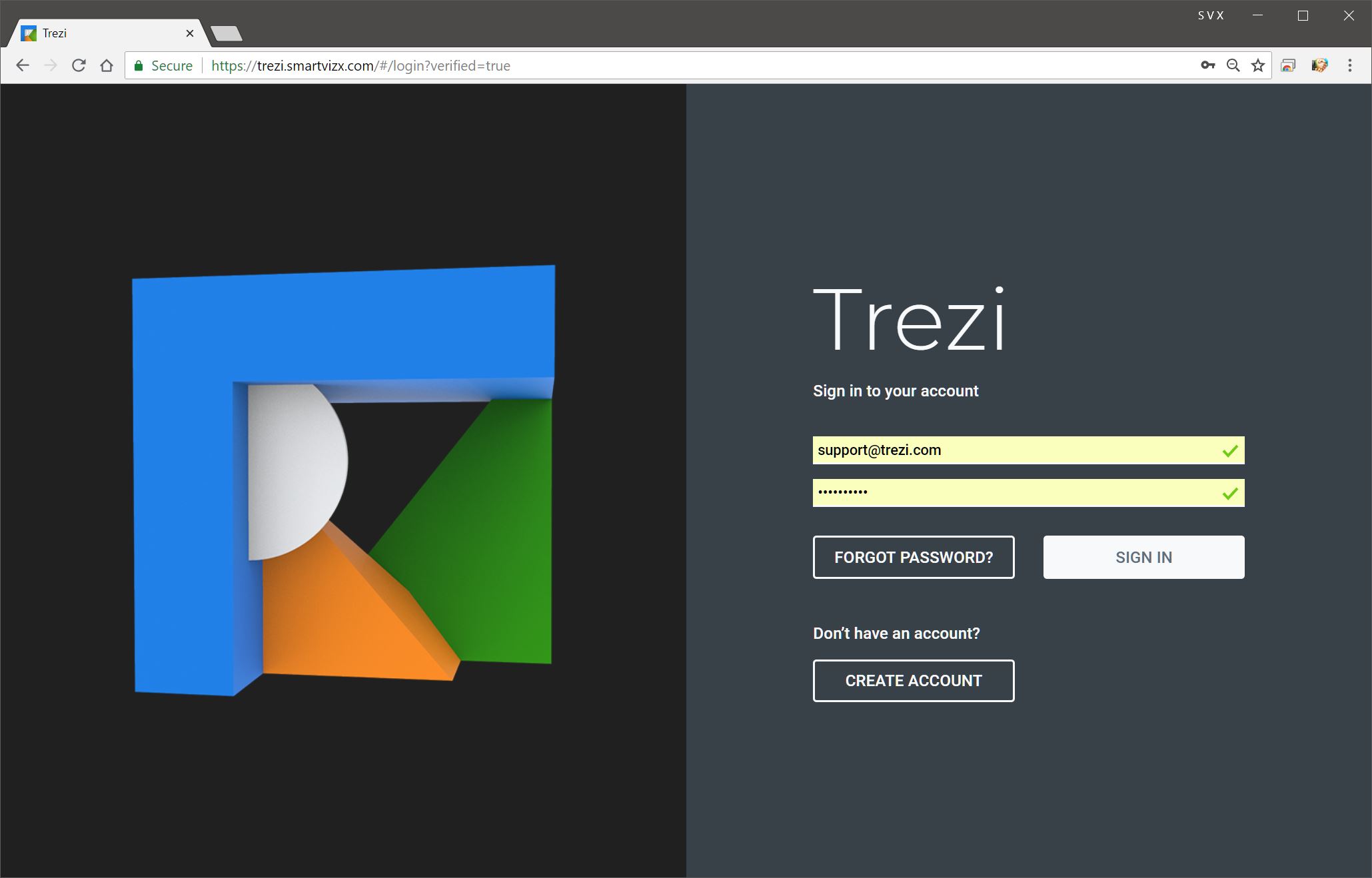This screenshot has width=1372, height=878.
Task: Bookmark this page with the star
Action: [x=1257, y=65]
